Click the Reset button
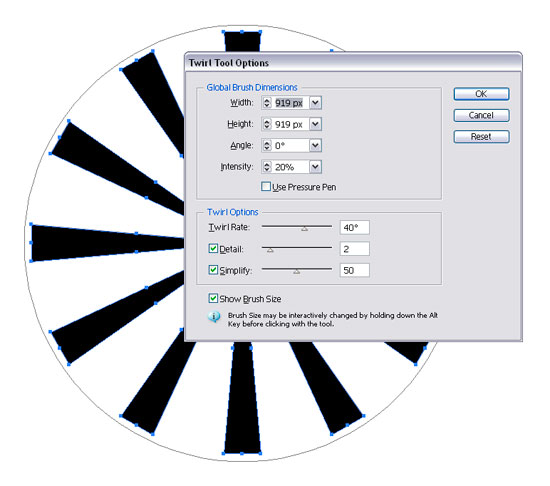This screenshot has height=486, width=550. tap(481, 137)
